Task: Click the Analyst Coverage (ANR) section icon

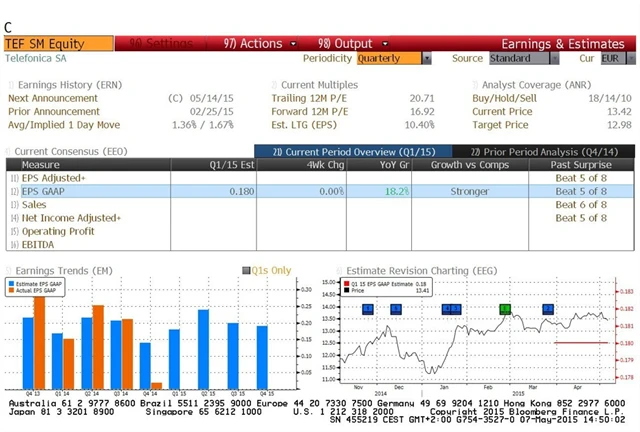Action: [474, 86]
